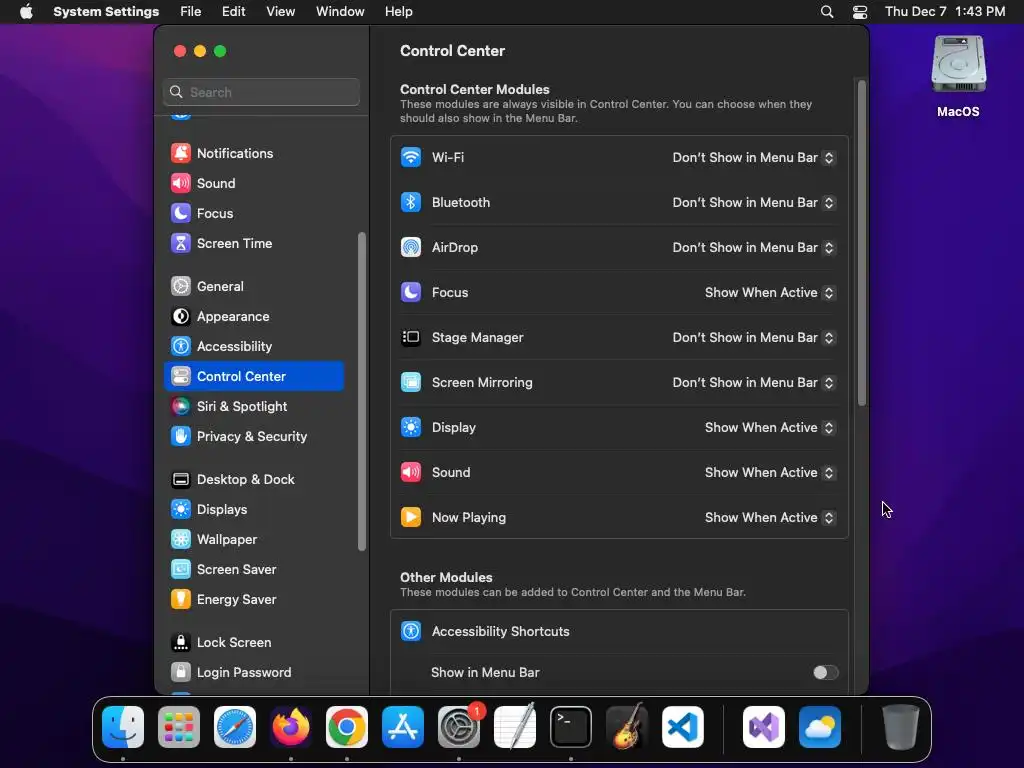The height and width of the screenshot is (768, 1024).
Task: Launch Finder from the Dock
Action: pos(123,727)
